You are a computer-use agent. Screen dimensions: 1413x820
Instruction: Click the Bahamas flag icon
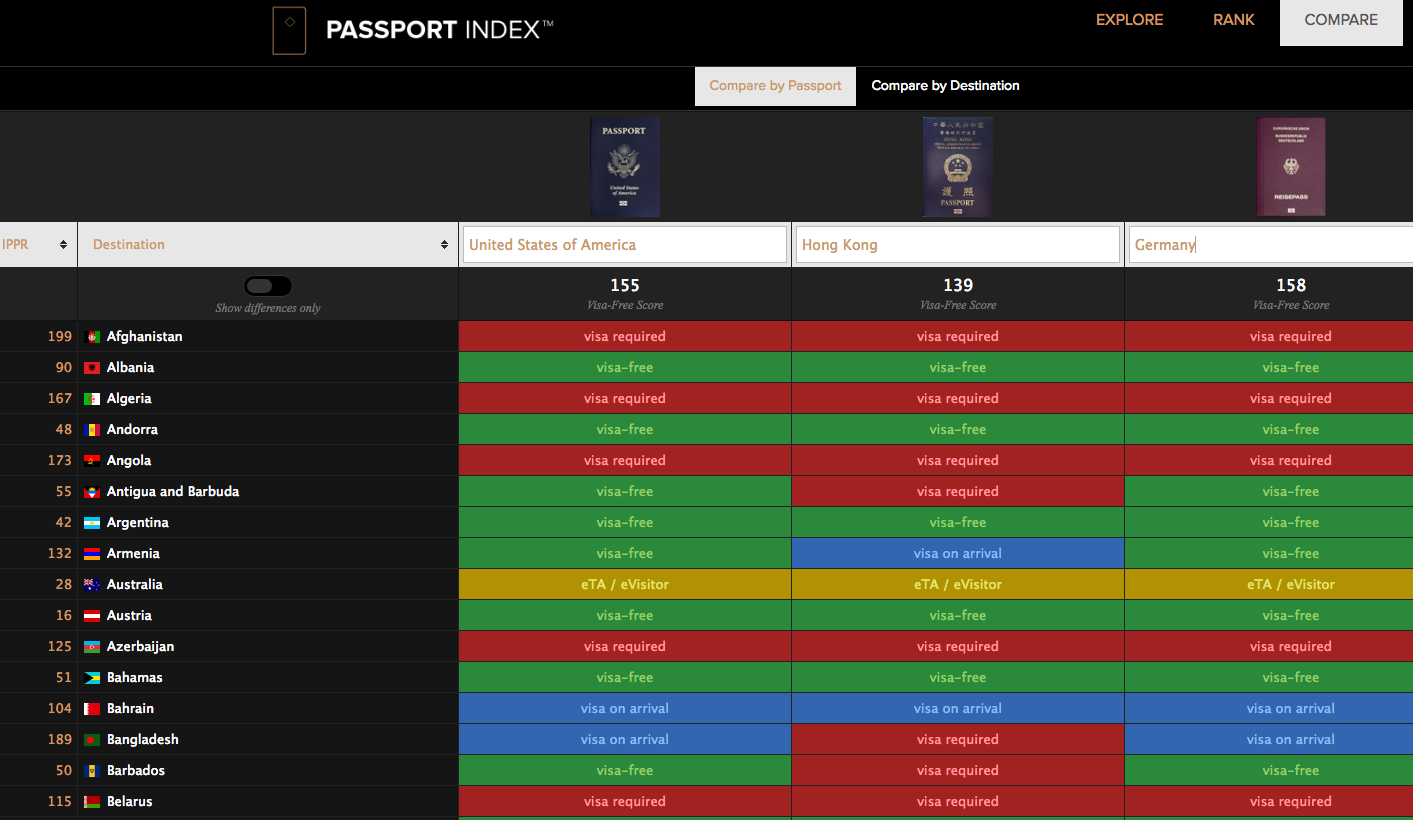(x=92, y=678)
